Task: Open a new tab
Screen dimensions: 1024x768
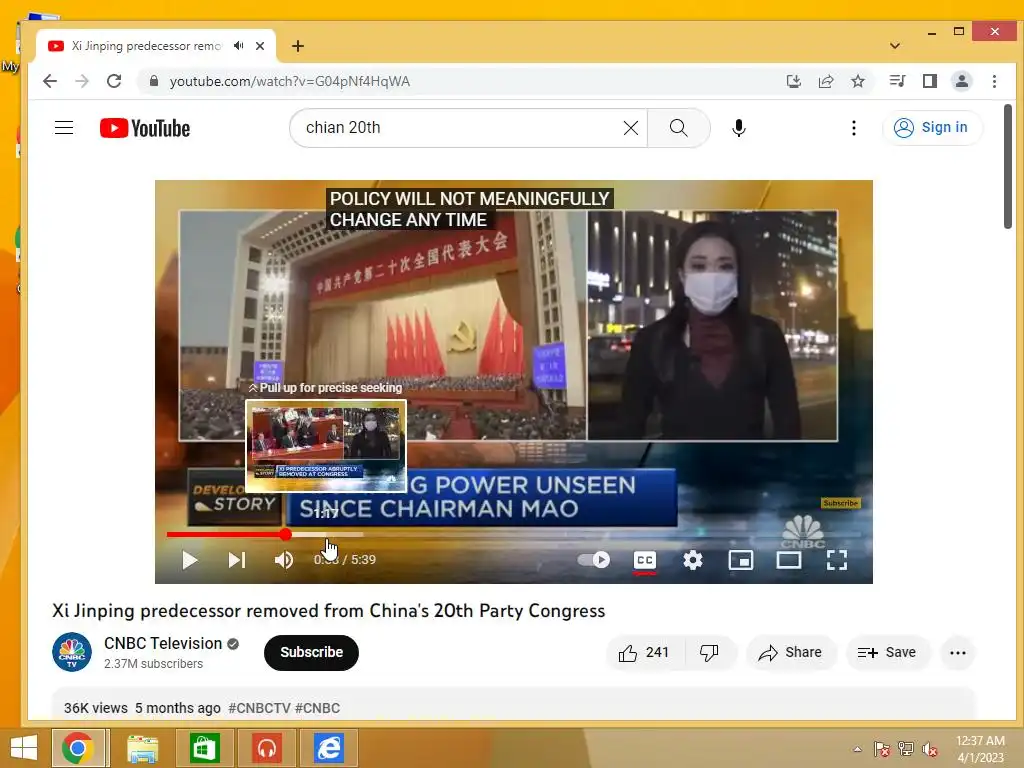Action: point(298,46)
